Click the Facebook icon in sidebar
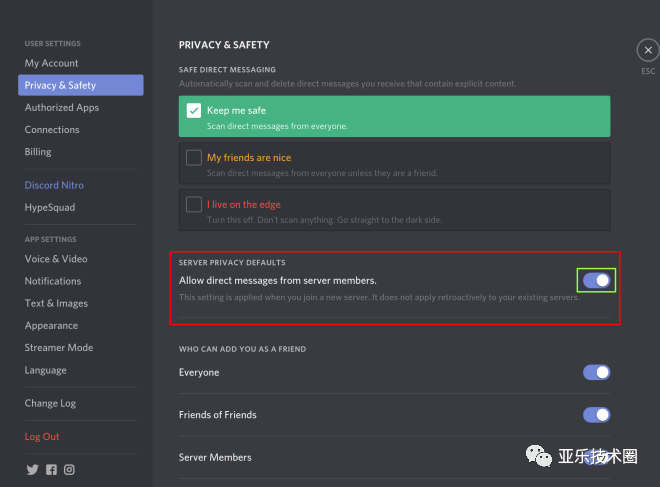 51,469
